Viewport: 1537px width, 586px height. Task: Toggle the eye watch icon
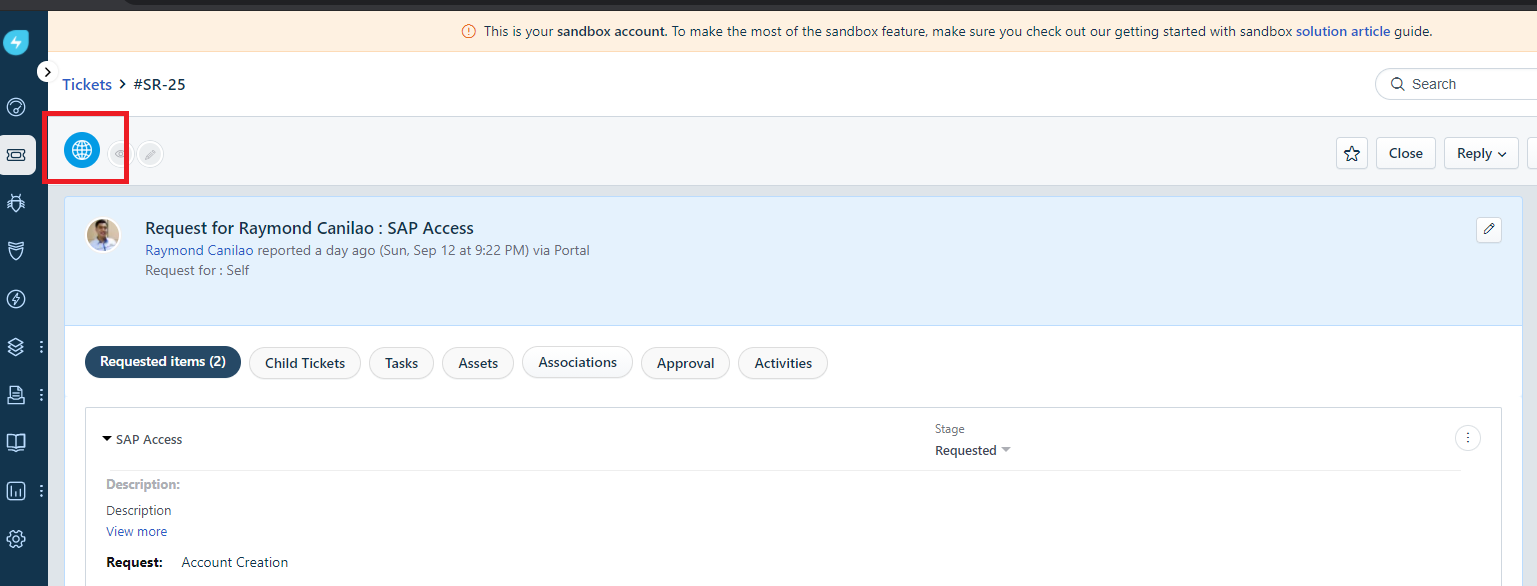(120, 154)
